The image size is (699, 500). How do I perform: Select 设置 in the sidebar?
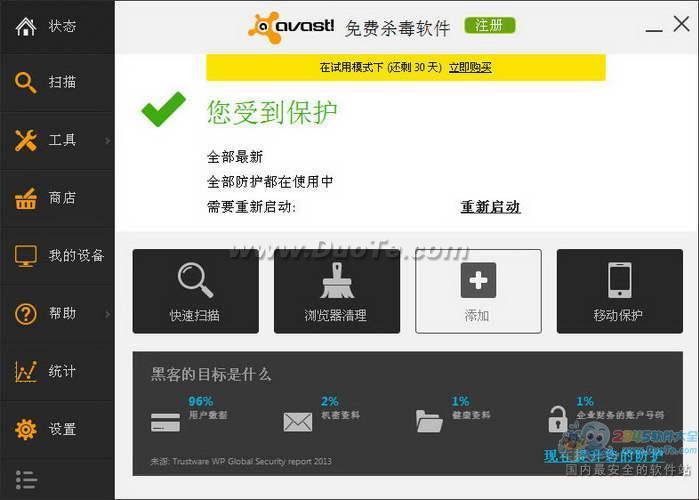[57, 429]
